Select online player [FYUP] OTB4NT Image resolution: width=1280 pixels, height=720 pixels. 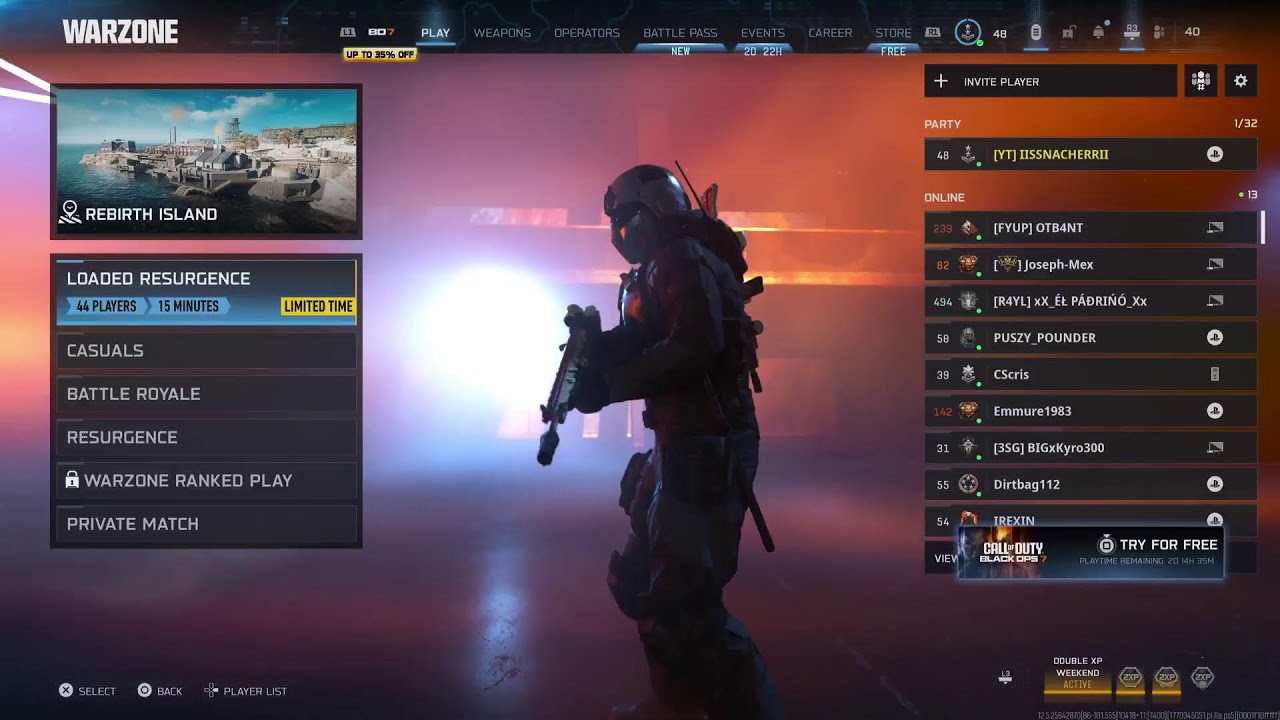tap(1090, 228)
